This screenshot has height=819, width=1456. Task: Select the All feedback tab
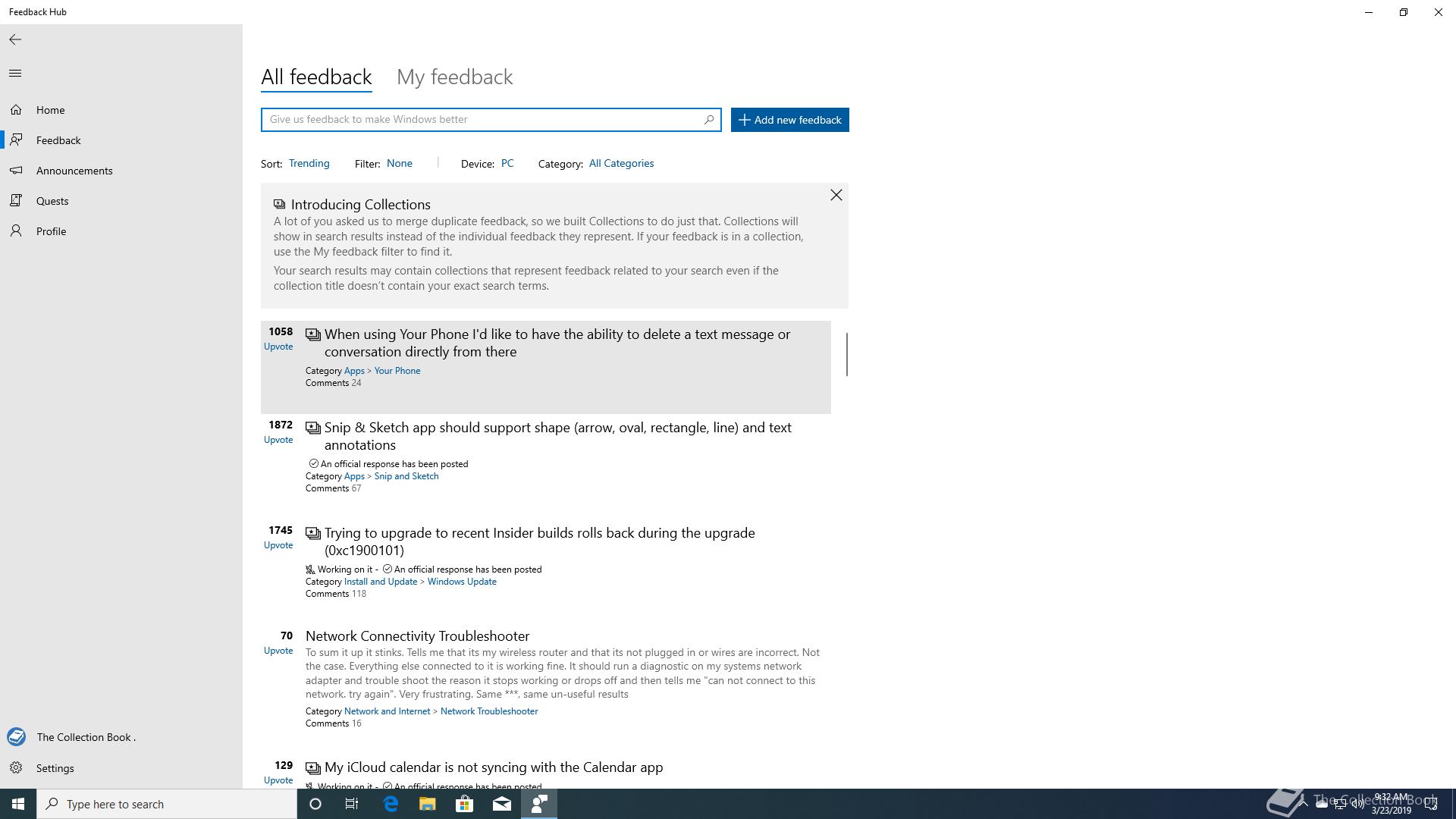(x=316, y=77)
